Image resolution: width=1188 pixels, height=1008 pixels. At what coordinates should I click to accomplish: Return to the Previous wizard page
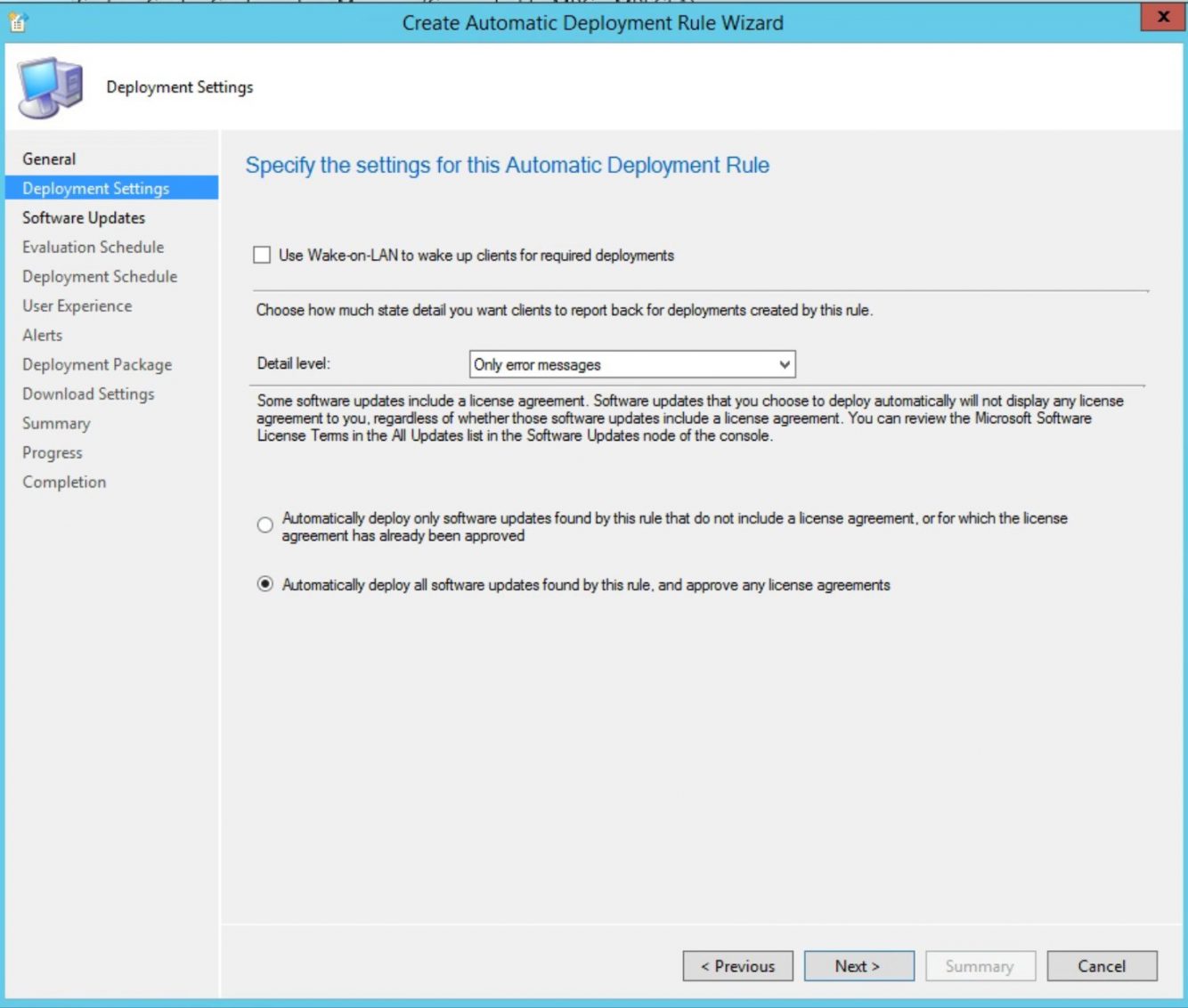tap(737, 965)
